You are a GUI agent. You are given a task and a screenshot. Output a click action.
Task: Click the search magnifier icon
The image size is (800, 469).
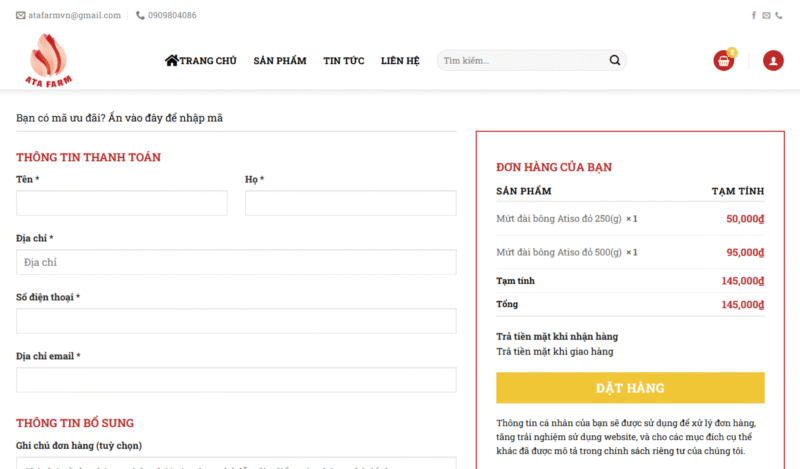[615, 61]
